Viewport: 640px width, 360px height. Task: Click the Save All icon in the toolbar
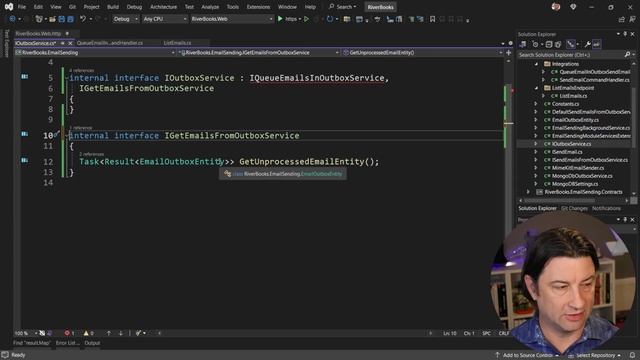pos(70,19)
